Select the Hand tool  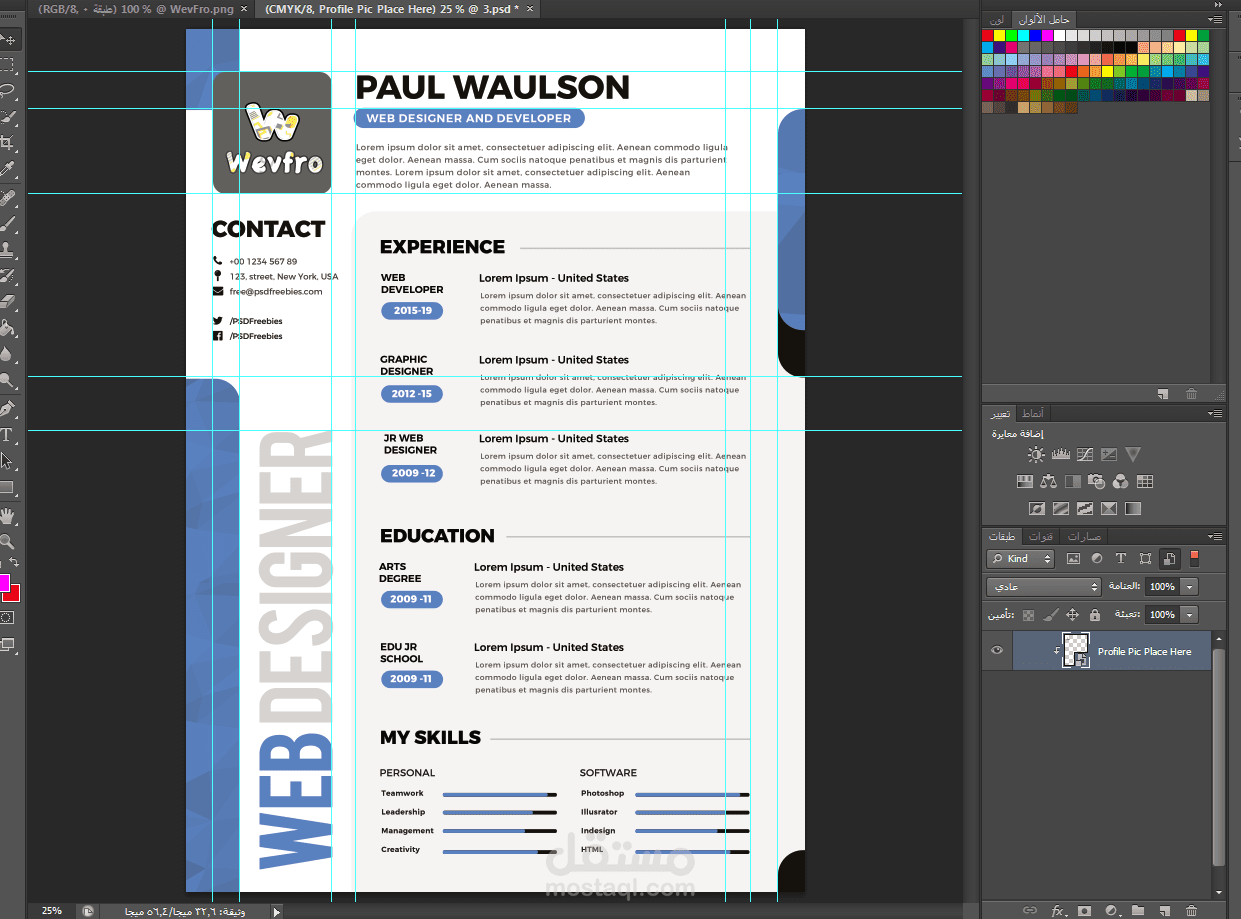(x=8, y=516)
